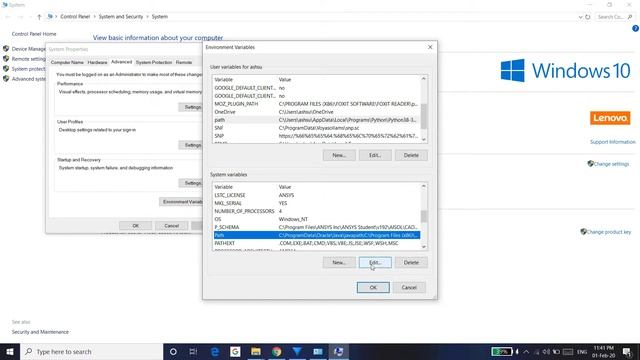Open the Action Center notifications icon
640x360 pixels.
pyautogui.click(x=627, y=351)
